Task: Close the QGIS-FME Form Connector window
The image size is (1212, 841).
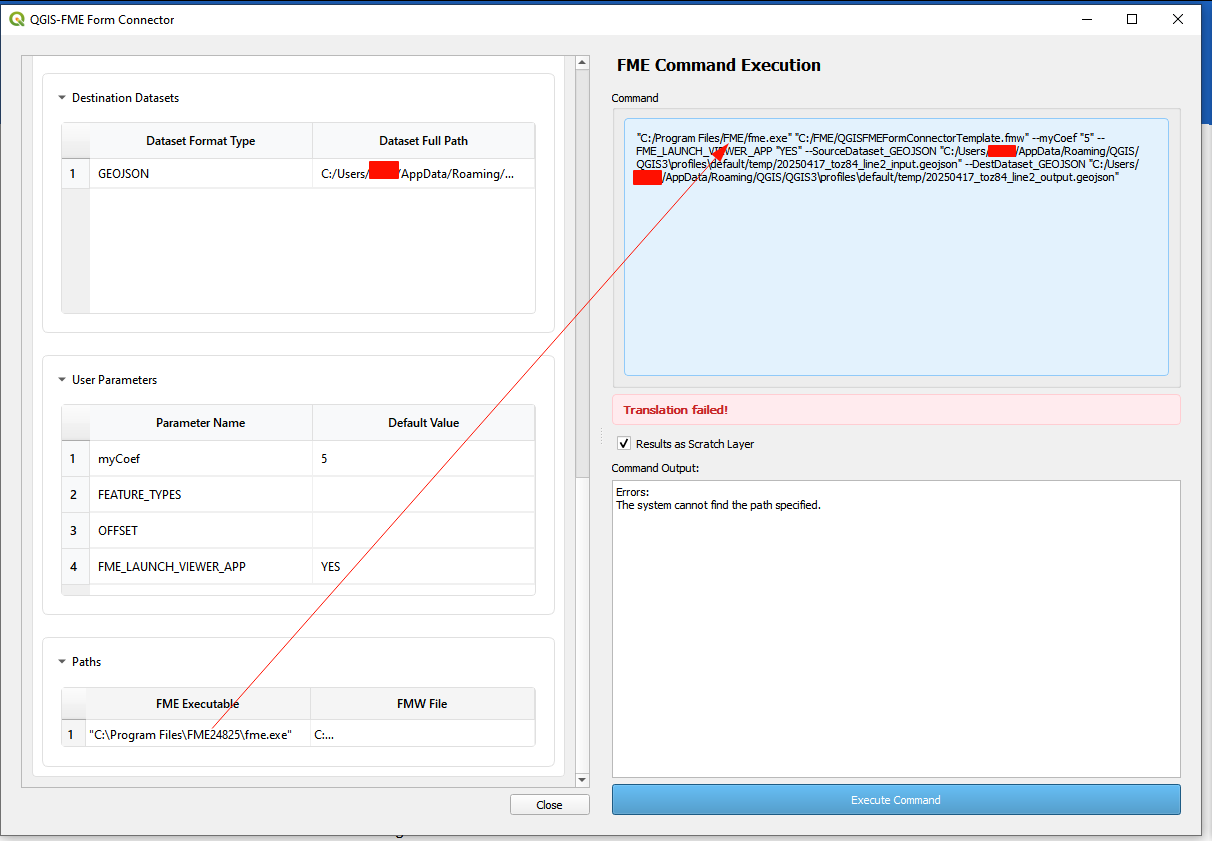Action: [x=1178, y=19]
